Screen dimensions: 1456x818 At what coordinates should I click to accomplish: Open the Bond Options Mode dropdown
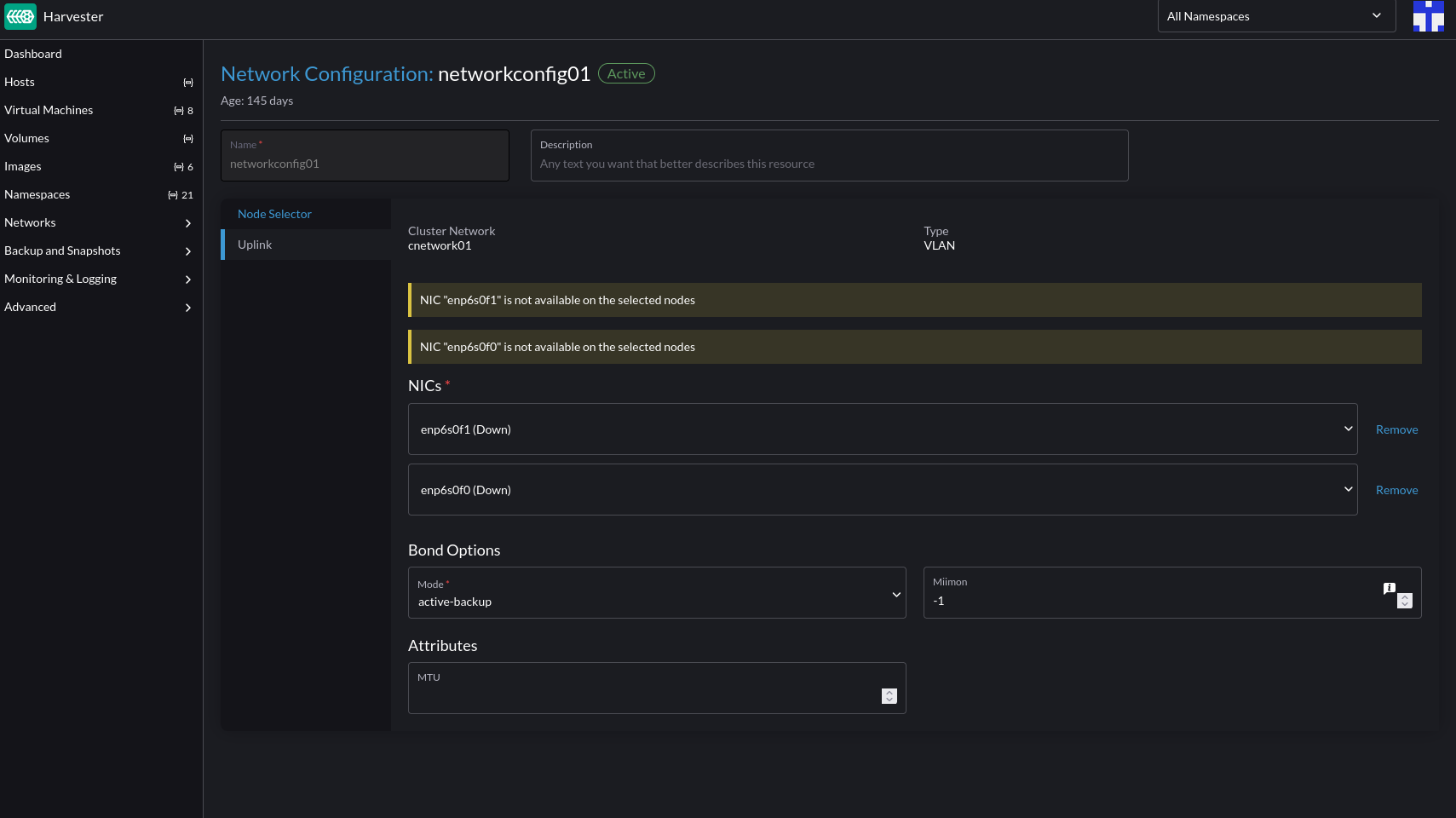tap(657, 593)
